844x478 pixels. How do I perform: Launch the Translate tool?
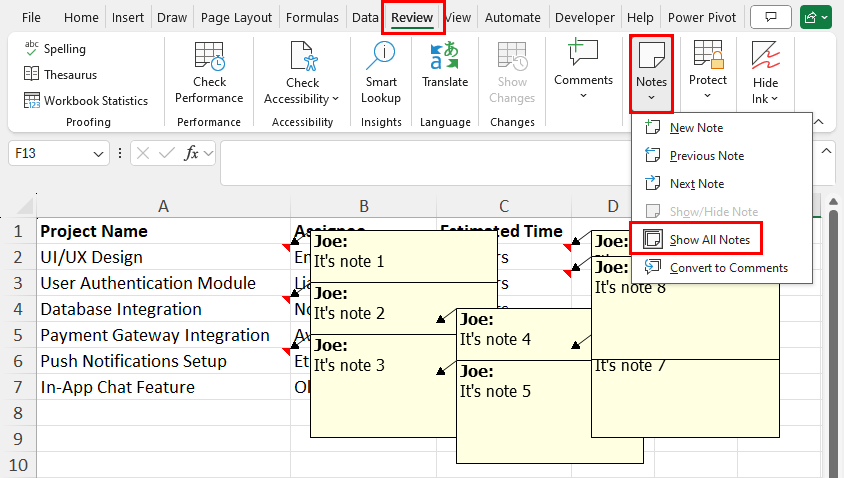coord(445,65)
